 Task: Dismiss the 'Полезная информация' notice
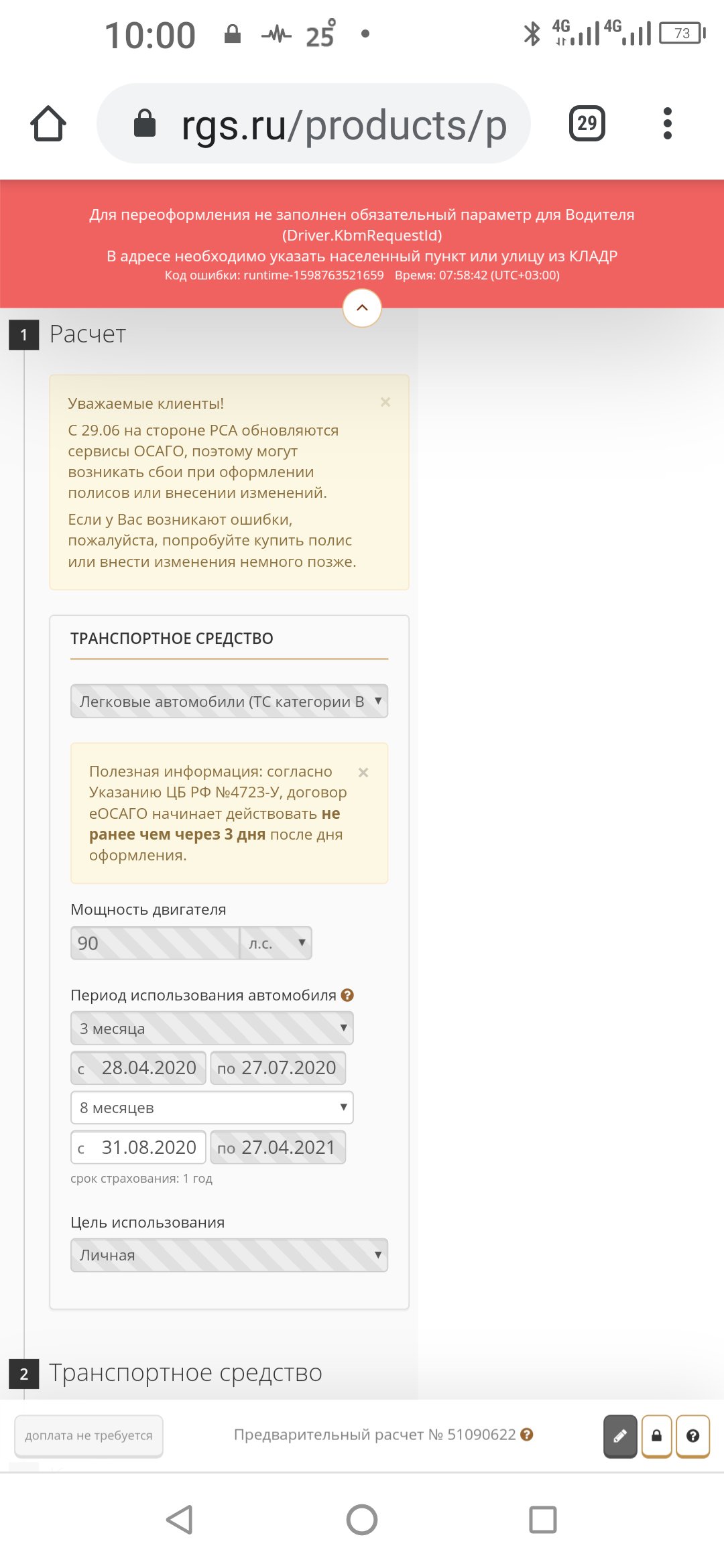tap(363, 772)
